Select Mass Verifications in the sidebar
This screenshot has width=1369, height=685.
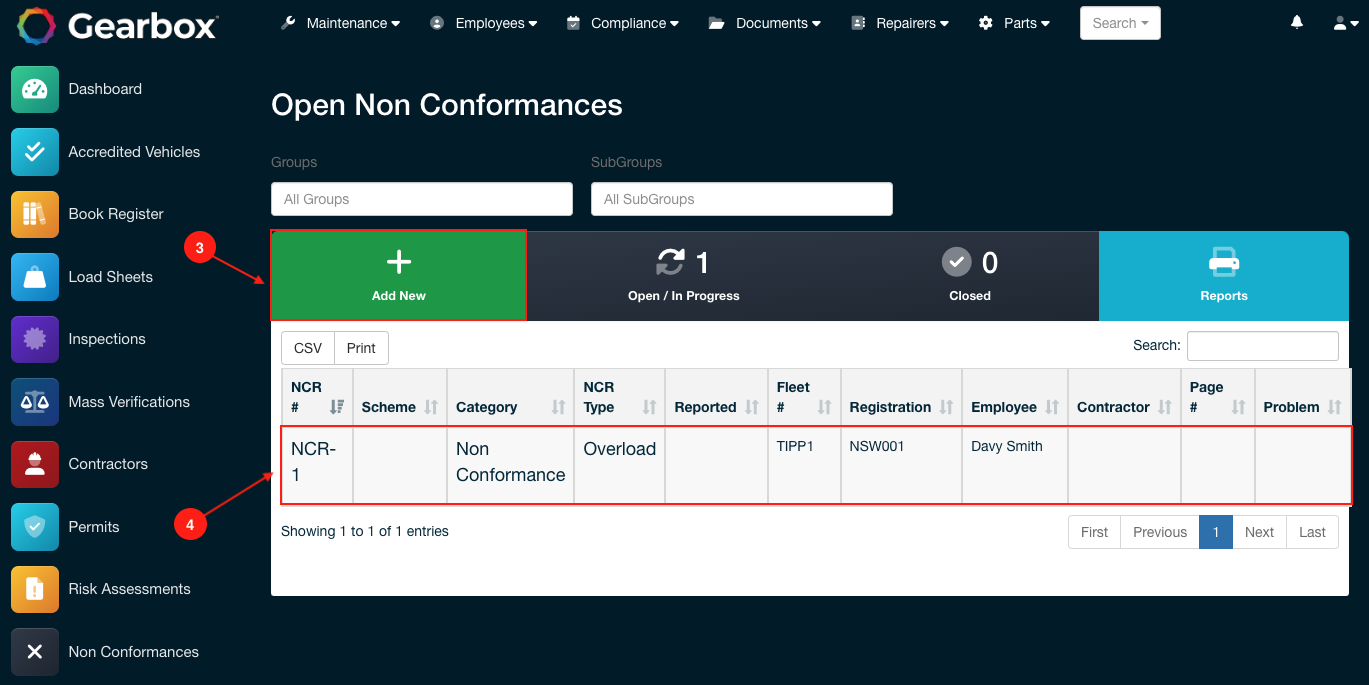(x=128, y=401)
